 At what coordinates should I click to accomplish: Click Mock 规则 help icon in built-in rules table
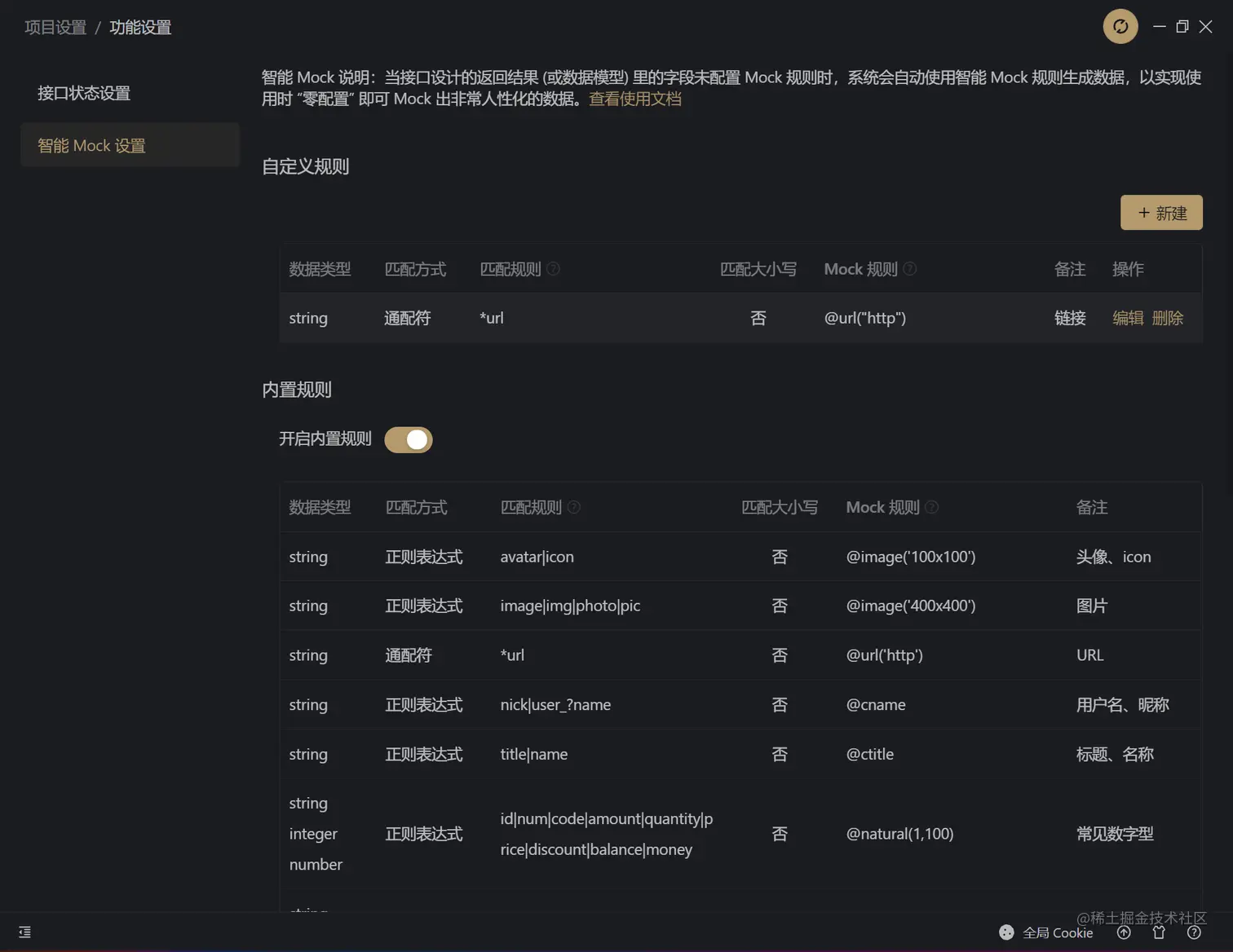click(933, 507)
